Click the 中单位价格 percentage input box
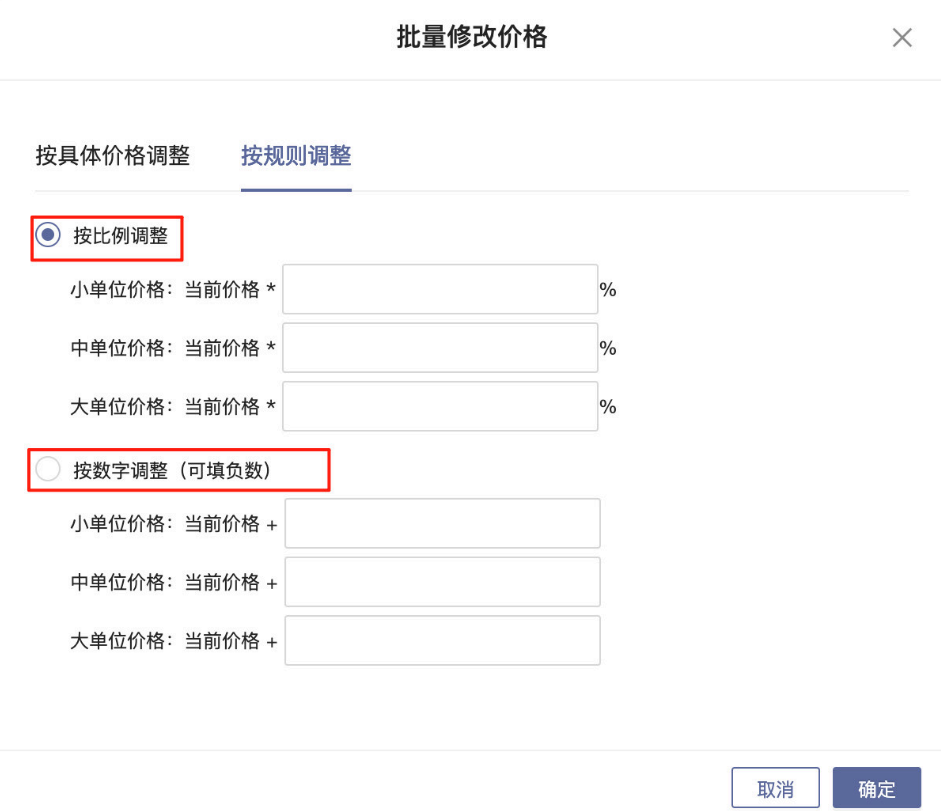This screenshot has height=811, width=941. 440,348
